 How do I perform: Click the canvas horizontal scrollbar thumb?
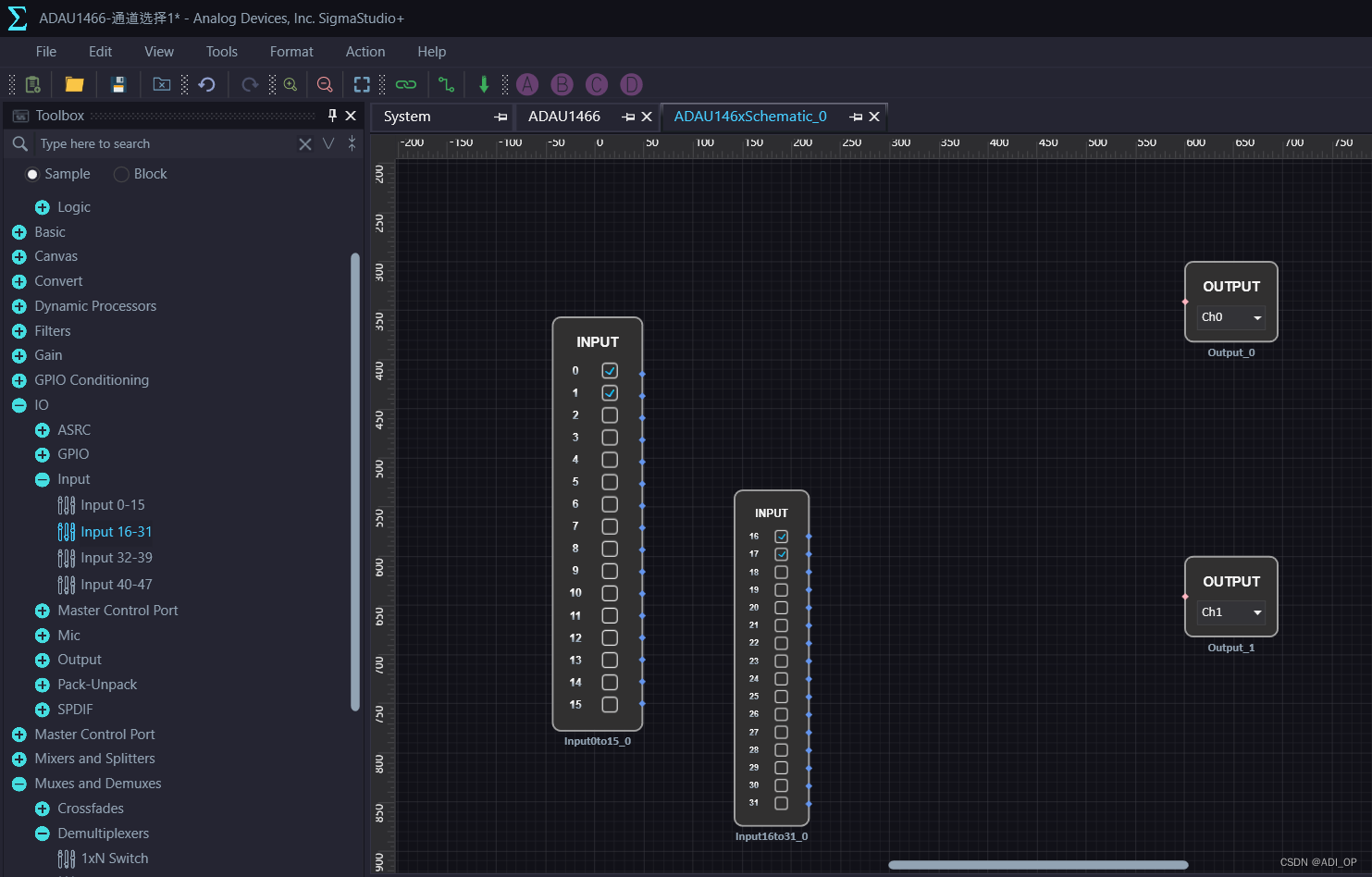coord(1038,865)
